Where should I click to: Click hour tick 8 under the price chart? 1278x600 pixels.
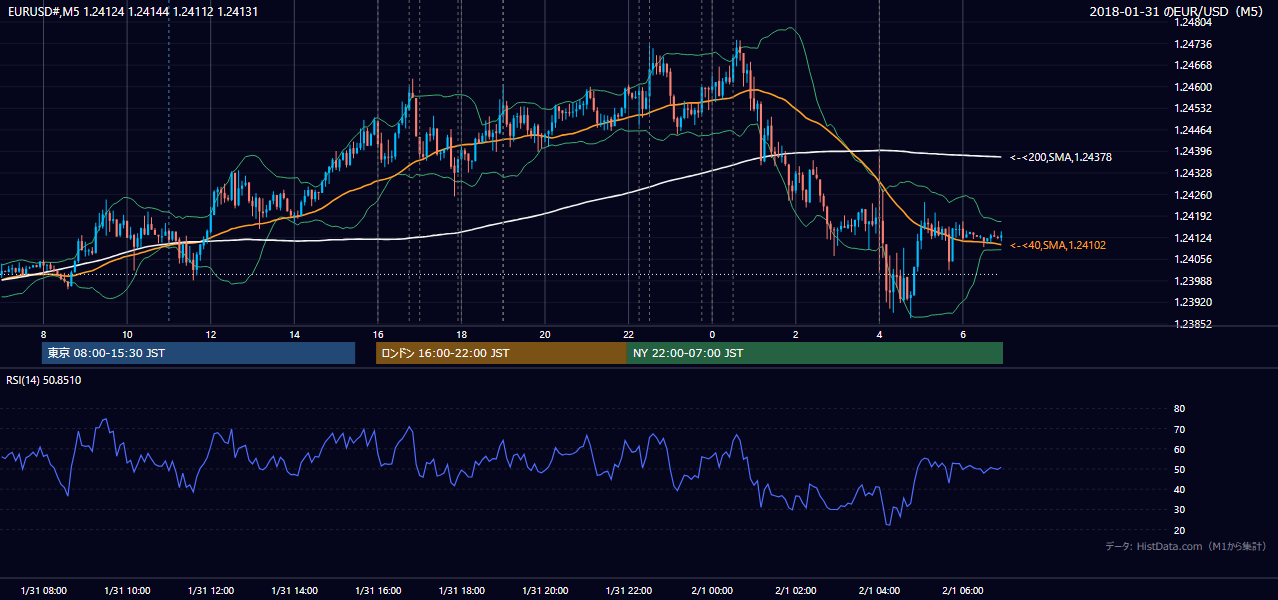pos(43,334)
